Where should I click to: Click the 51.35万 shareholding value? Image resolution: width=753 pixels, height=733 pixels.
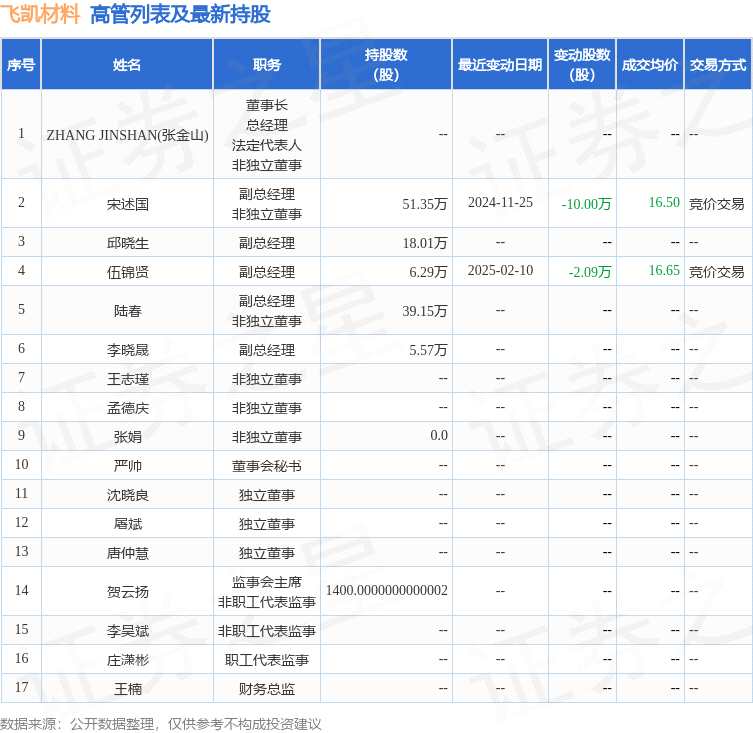[425, 204]
